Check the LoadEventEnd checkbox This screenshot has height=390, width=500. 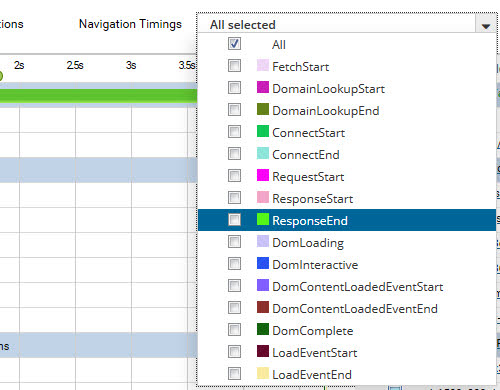(234, 374)
